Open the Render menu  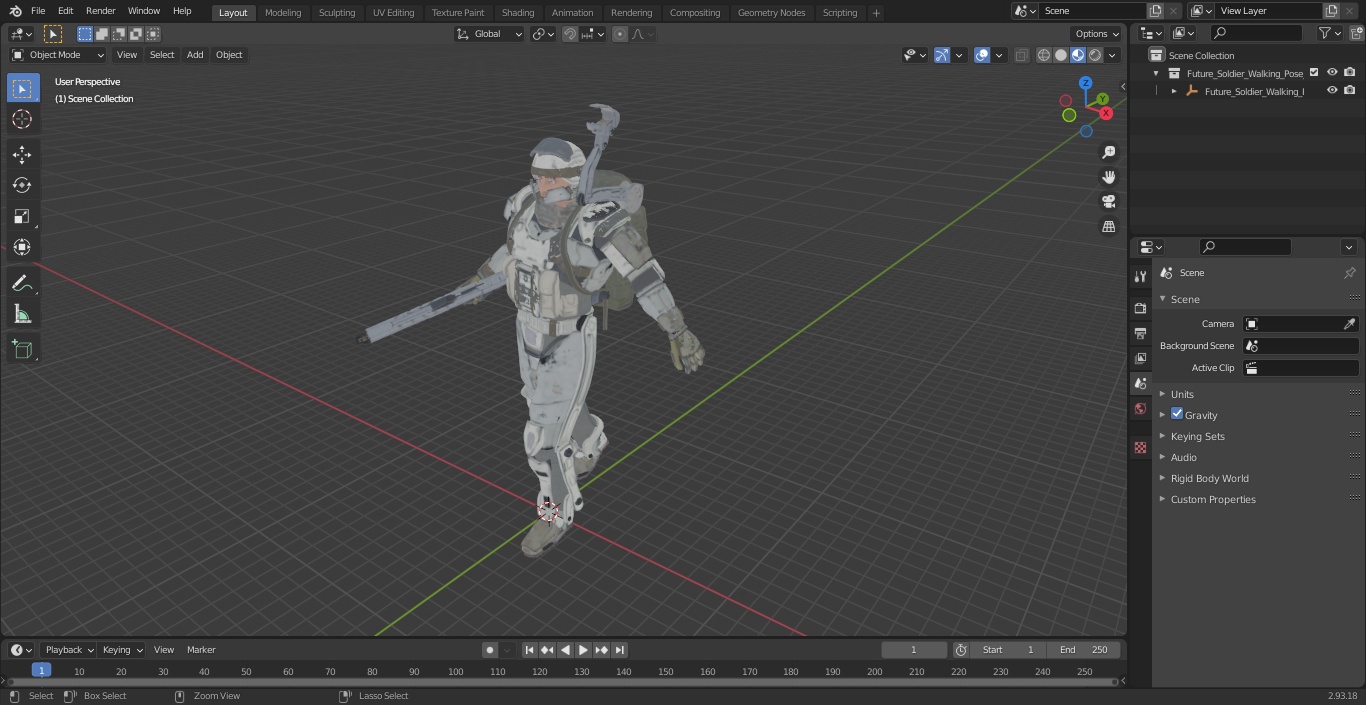click(100, 11)
